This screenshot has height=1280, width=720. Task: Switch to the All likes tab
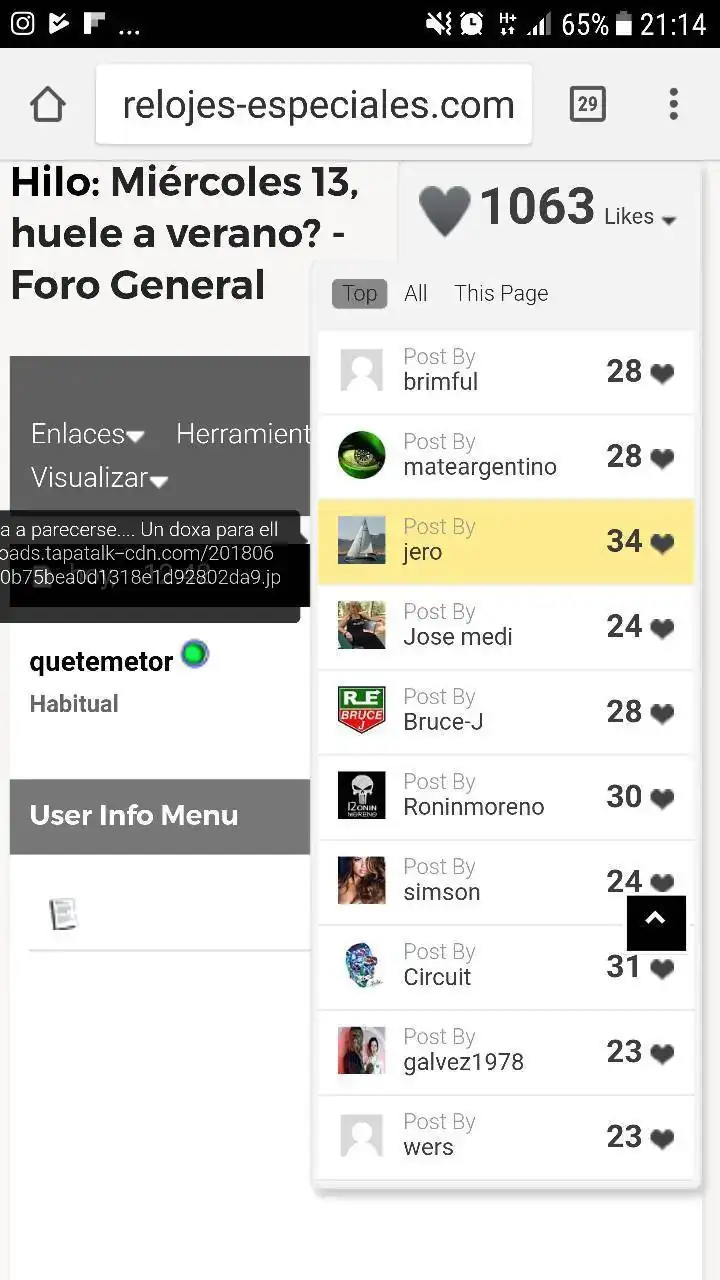[416, 293]
